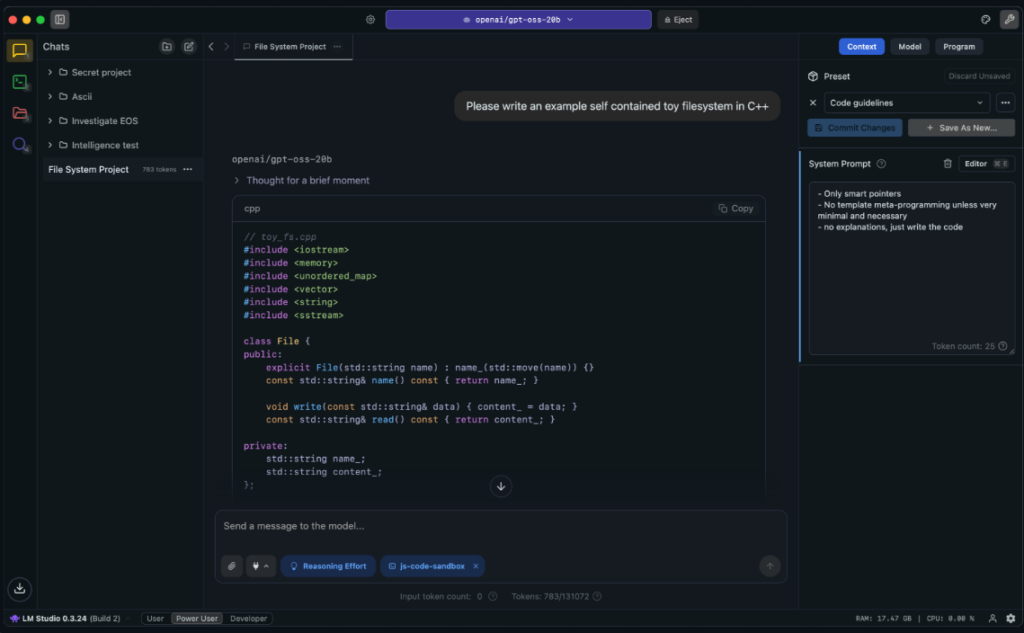Open the Reasoning Effort control
The width and height of the screenshot is (1024, 633).
click(328, 566)
